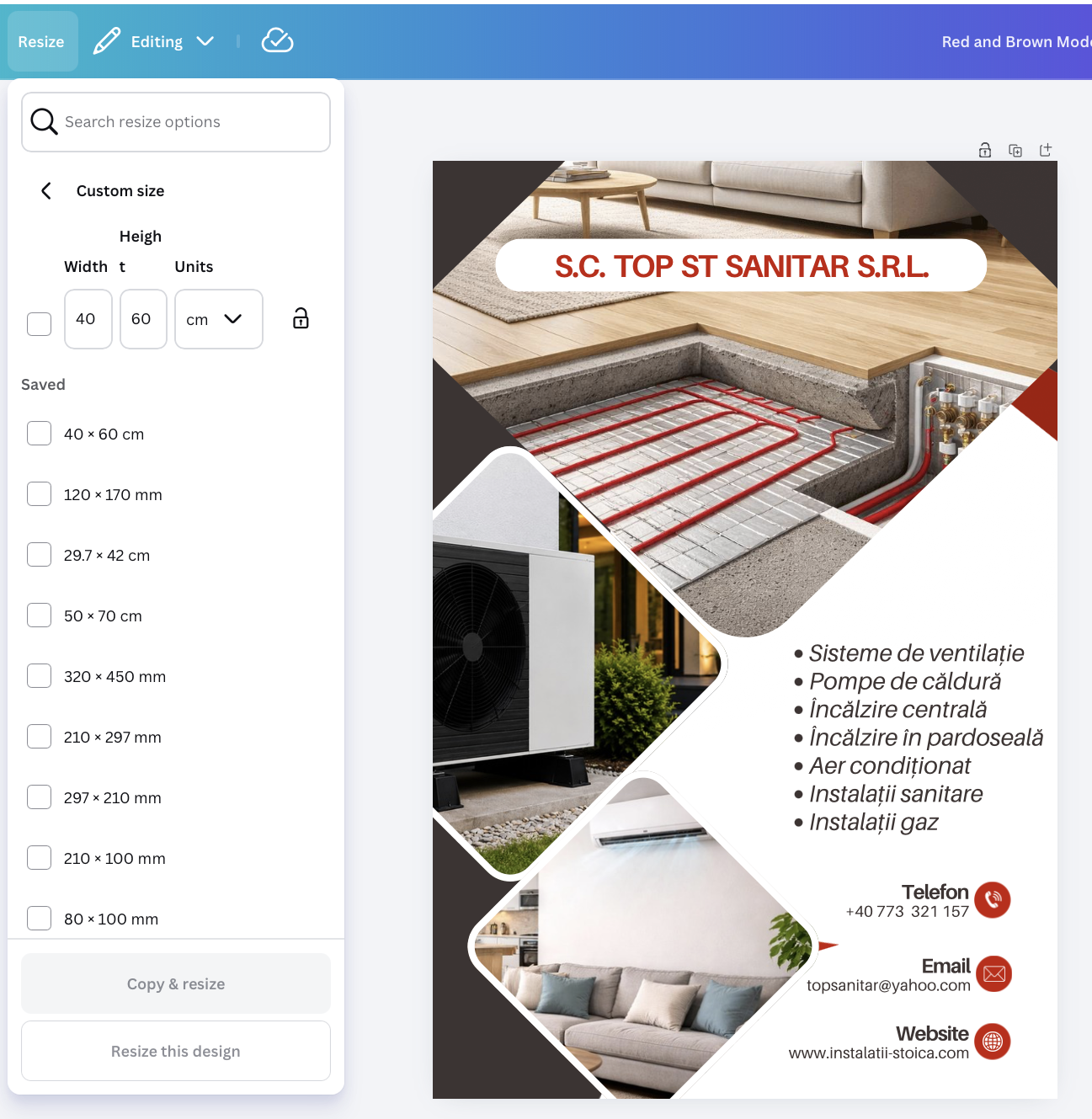The image size is (1092, 1119).
Task: Click the Height field showing 60
Action: (143, 319)
